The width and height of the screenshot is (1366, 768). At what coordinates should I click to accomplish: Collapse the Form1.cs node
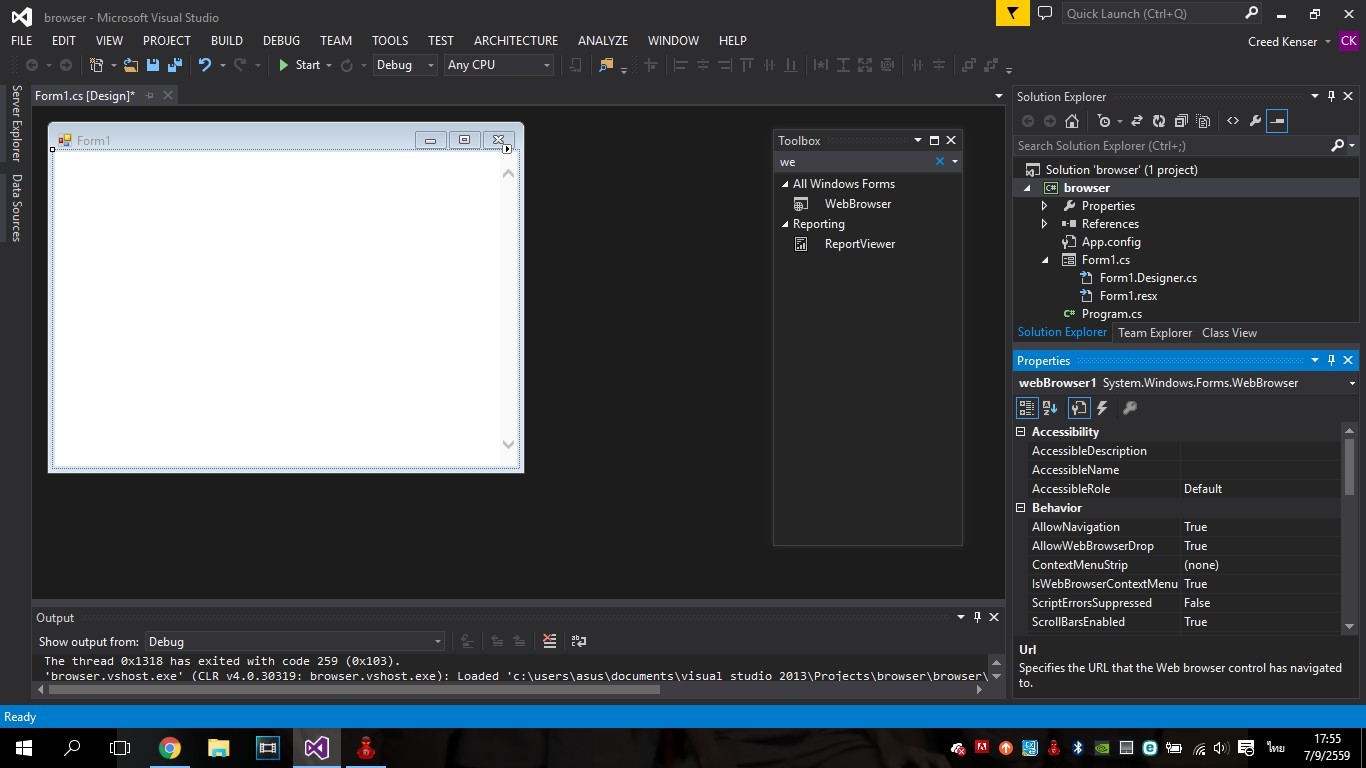[1045, 260]
